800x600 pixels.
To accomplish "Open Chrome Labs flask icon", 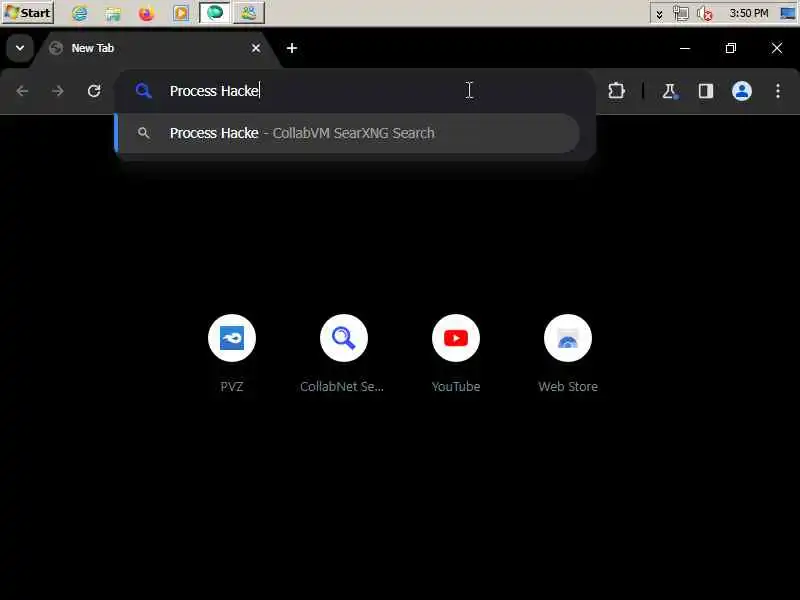I will (x=669, y=91).
